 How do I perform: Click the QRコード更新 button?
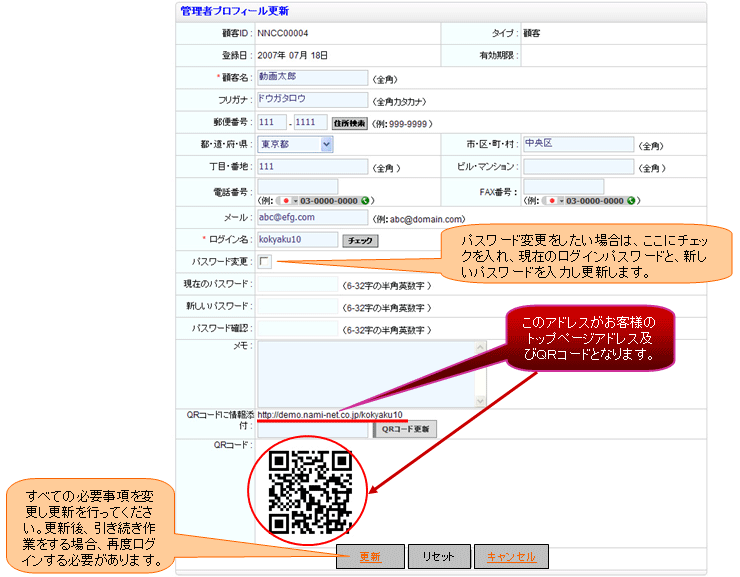tap(405, 429)
